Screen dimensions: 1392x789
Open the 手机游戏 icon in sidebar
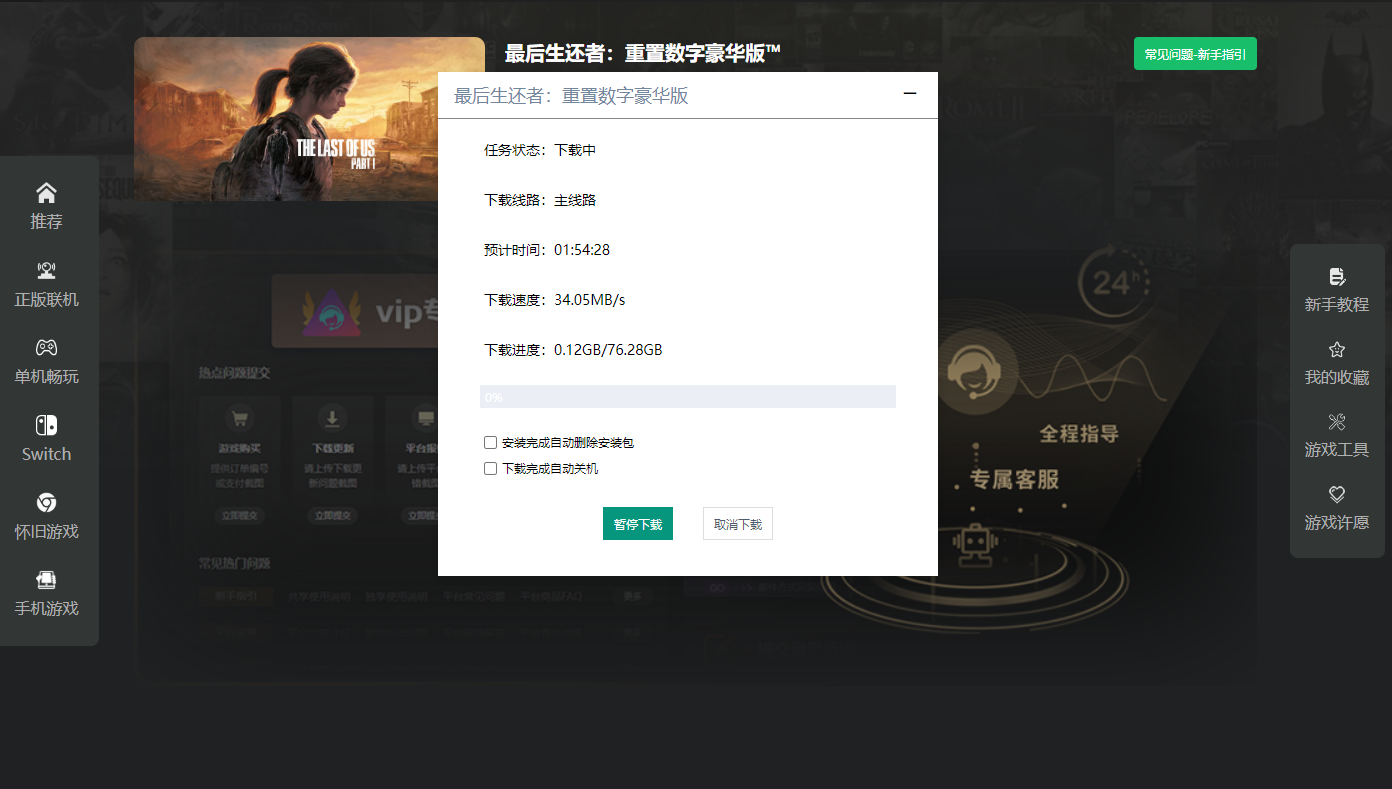coord(46,579)
